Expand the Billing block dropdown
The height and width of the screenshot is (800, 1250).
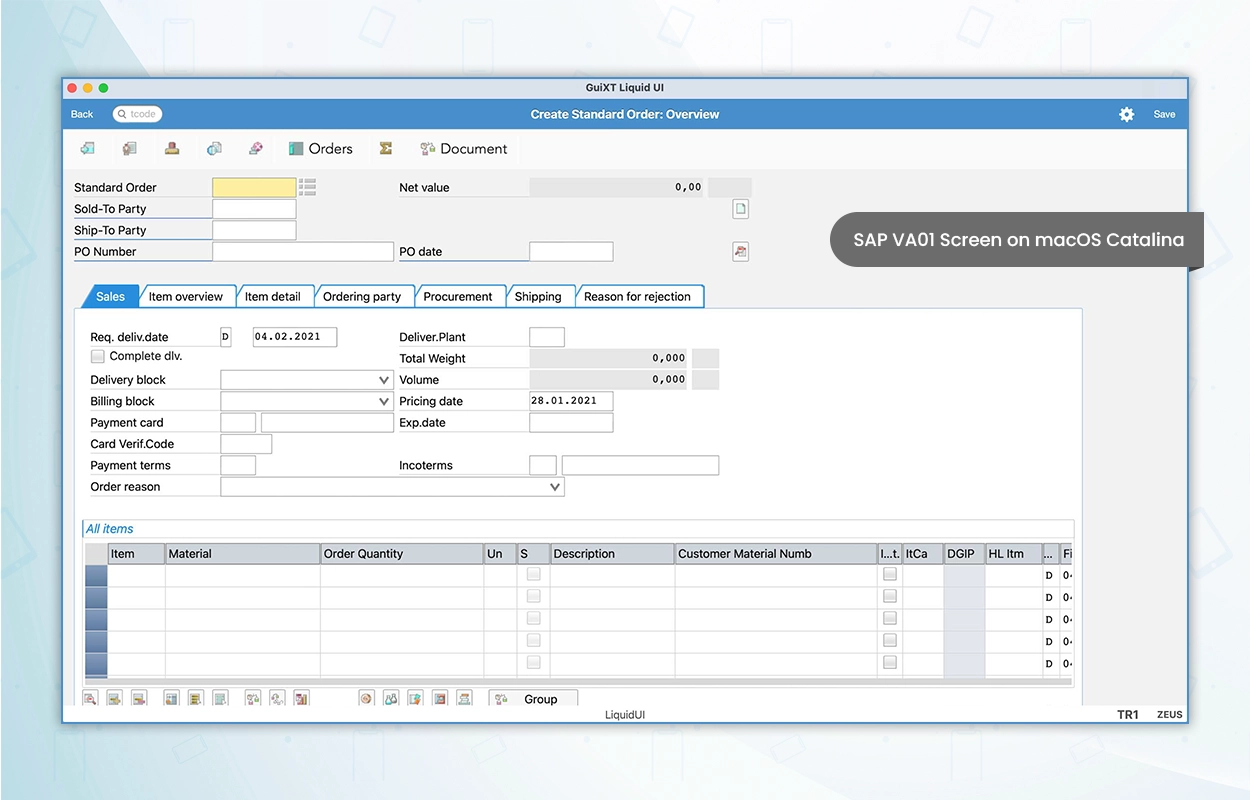click(384, 401)
